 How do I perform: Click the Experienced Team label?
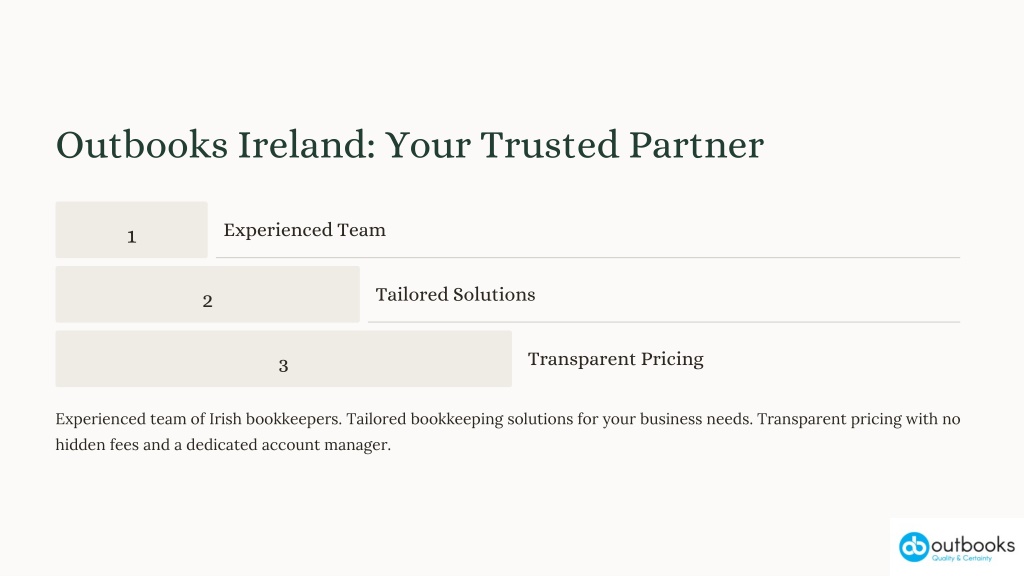pyautogui.click(x=304, y=230)
